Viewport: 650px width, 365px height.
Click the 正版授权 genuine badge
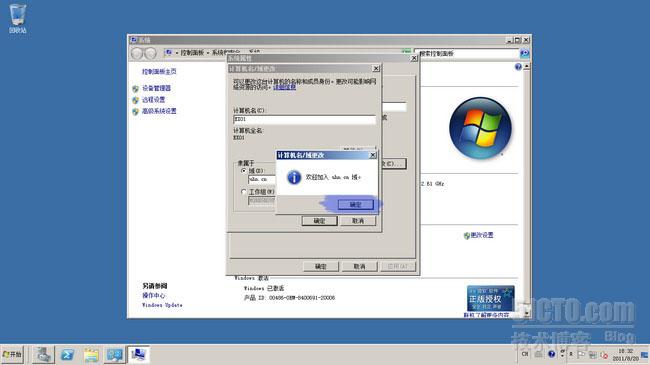[x=490, y=298]
